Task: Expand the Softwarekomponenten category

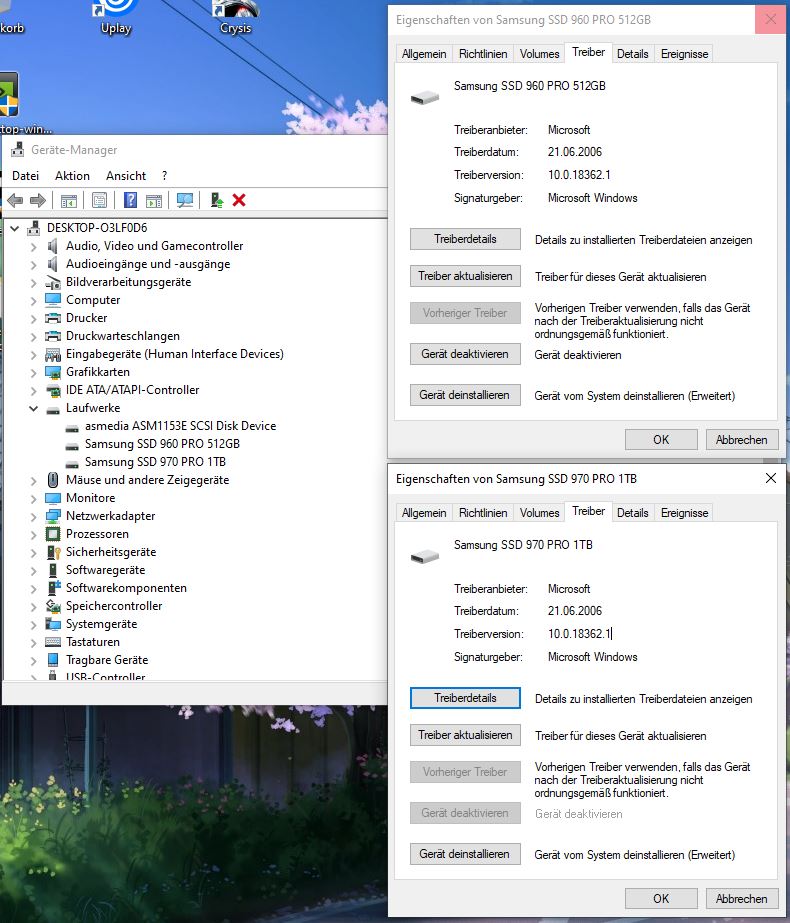Action: [34, 588]
